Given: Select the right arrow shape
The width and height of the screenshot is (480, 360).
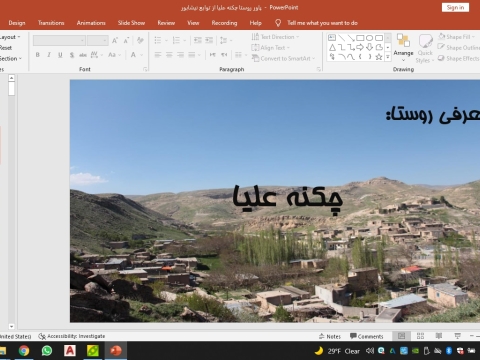Looking at the screenshot, I should click(360, 47).
